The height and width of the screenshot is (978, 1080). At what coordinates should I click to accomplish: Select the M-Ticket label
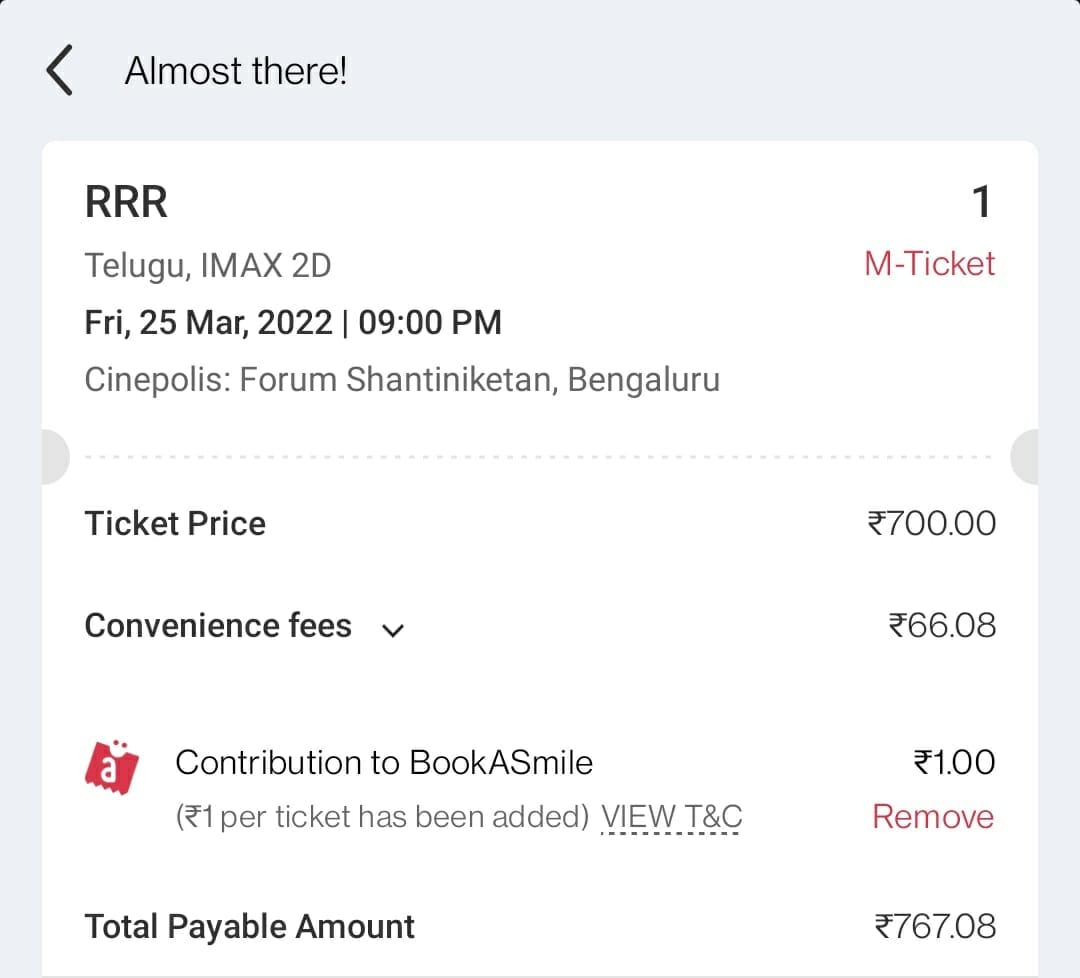[929, 263]
